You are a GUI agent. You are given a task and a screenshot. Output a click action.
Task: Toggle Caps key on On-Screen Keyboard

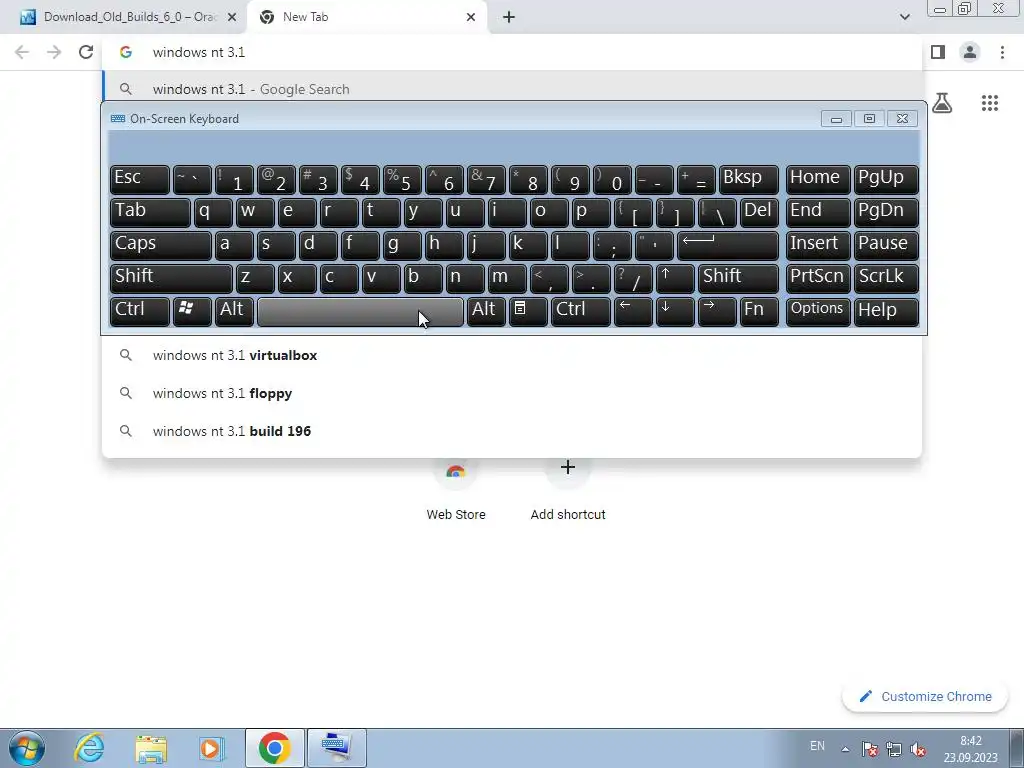(x=161, y=245)
